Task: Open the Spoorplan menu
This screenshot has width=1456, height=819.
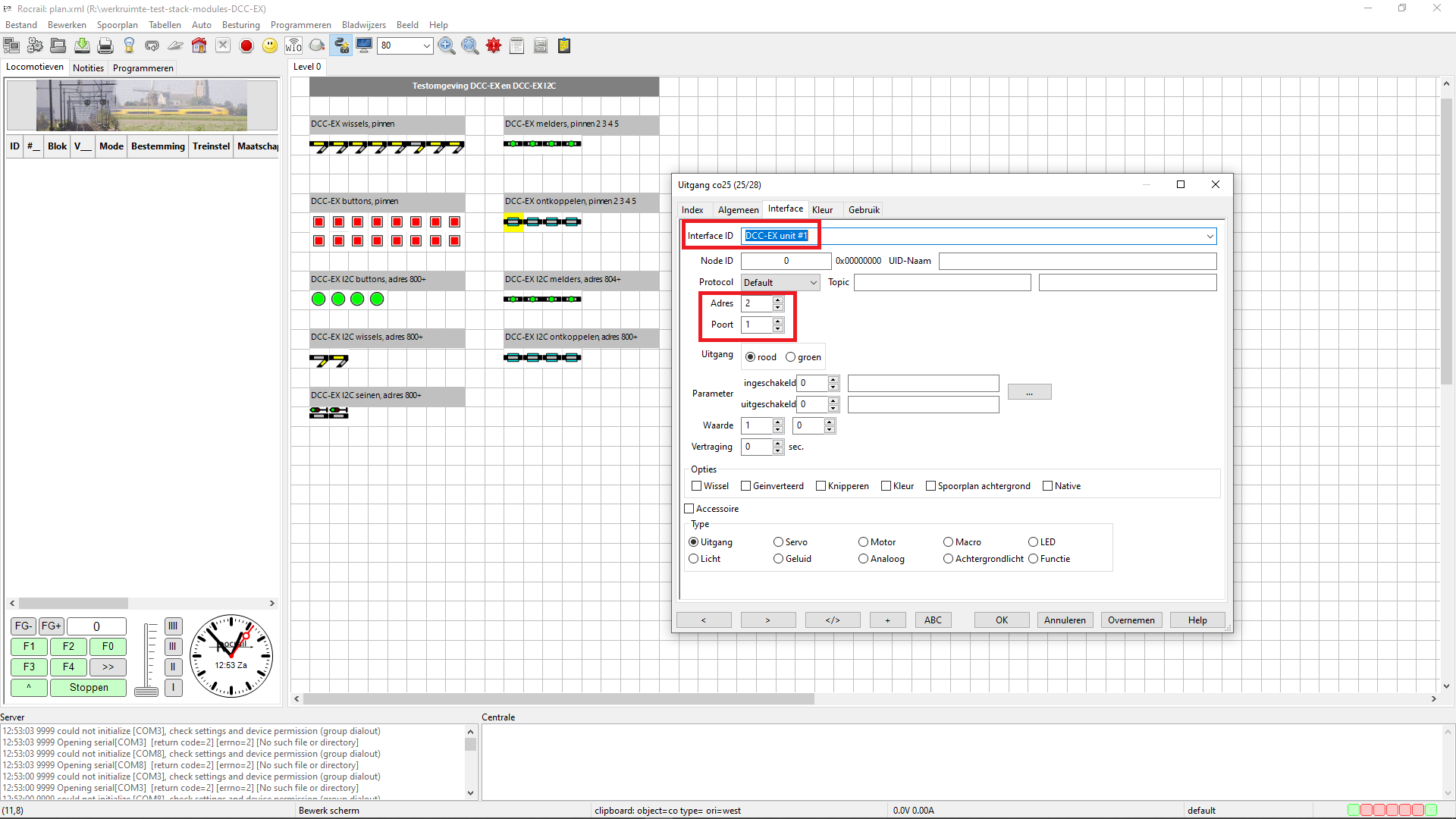Action: [117, 25]
